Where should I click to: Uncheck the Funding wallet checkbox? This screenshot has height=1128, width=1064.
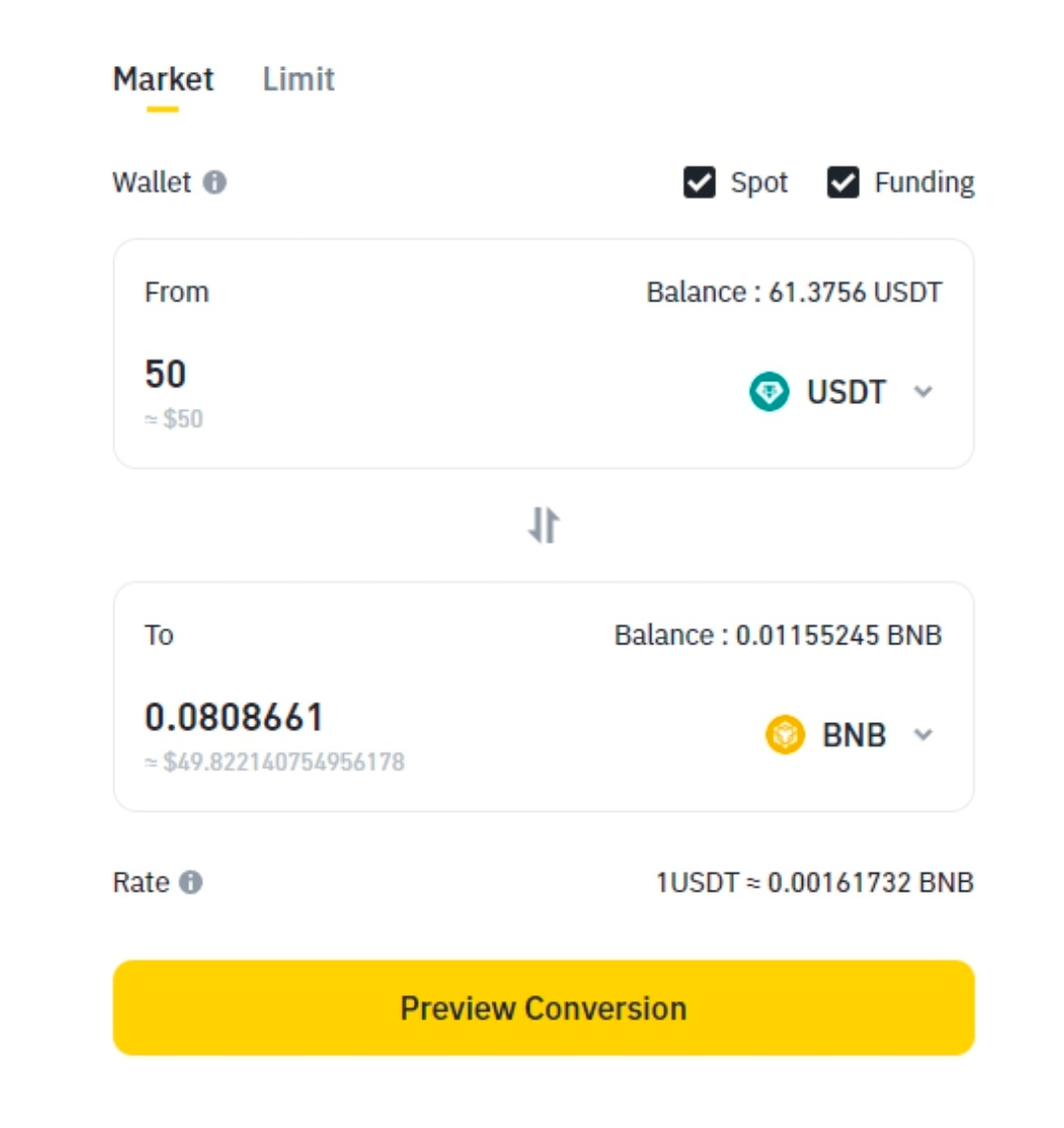coord(843,182)
